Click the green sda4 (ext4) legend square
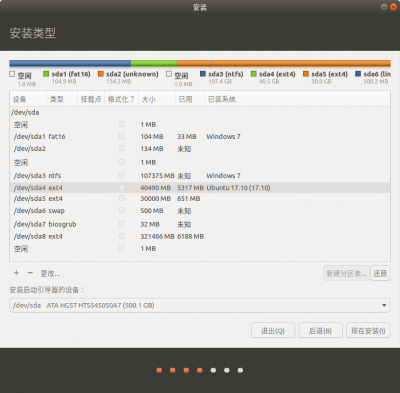This screenshot has height=393, width=400. tap(254, 74)
